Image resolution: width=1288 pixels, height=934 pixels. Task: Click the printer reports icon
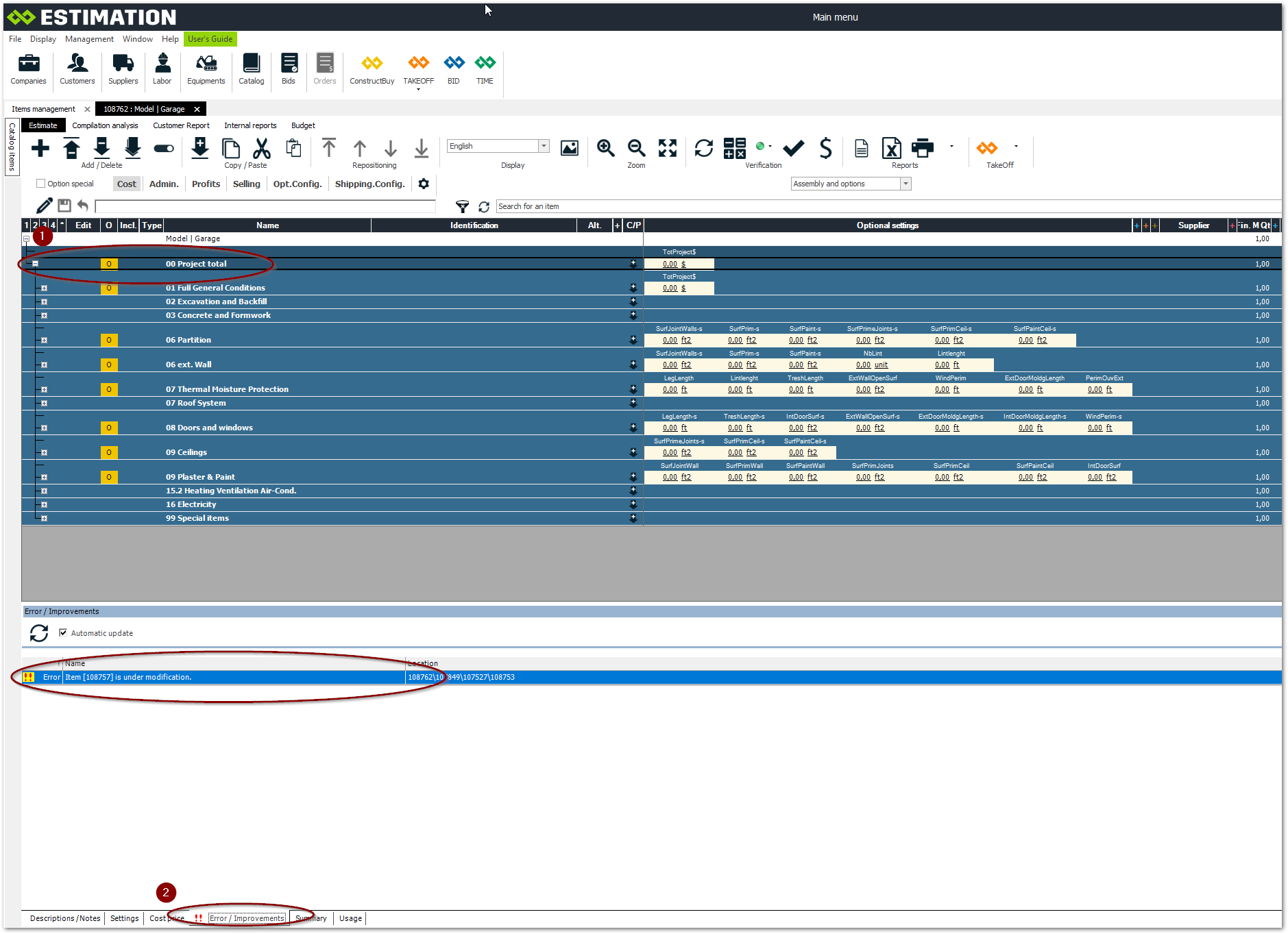(x=922, y=148)
